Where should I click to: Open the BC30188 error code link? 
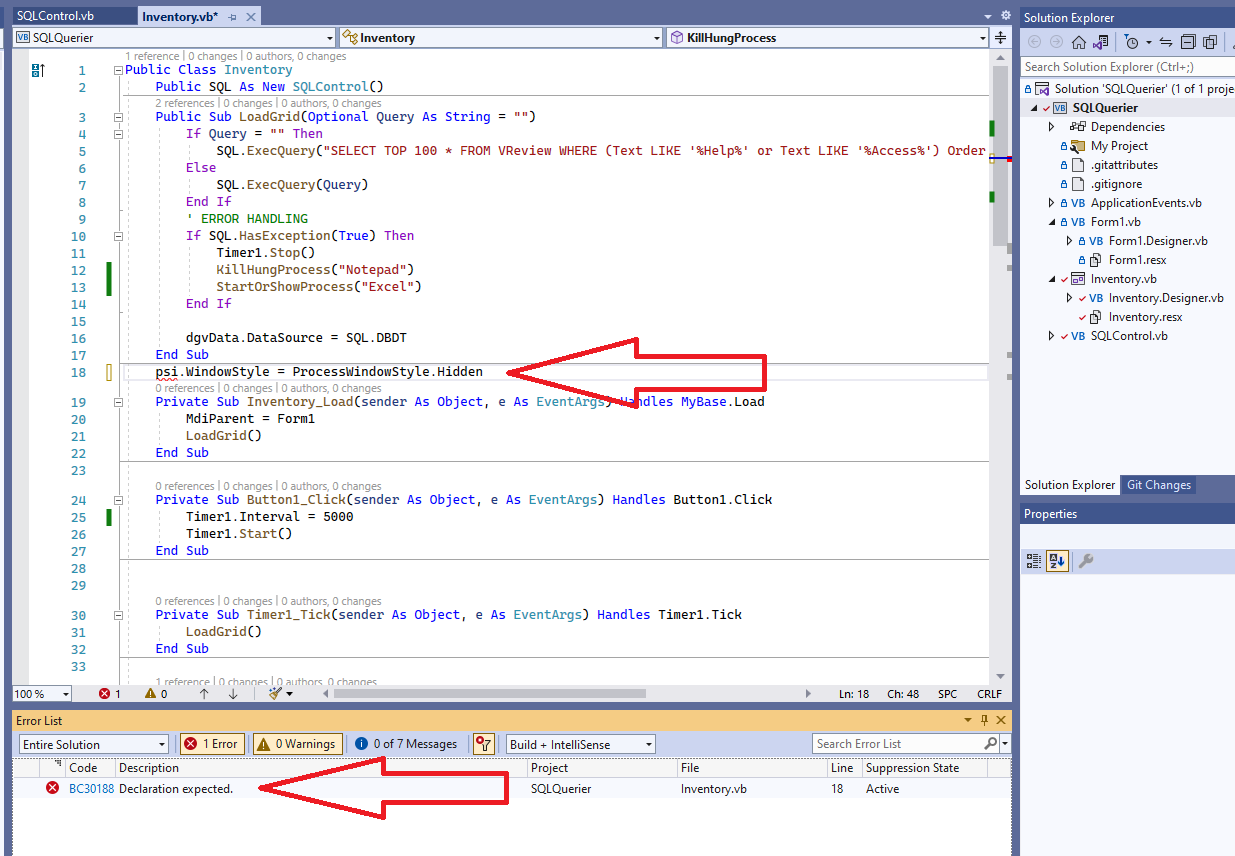click(x=94, y=789)
